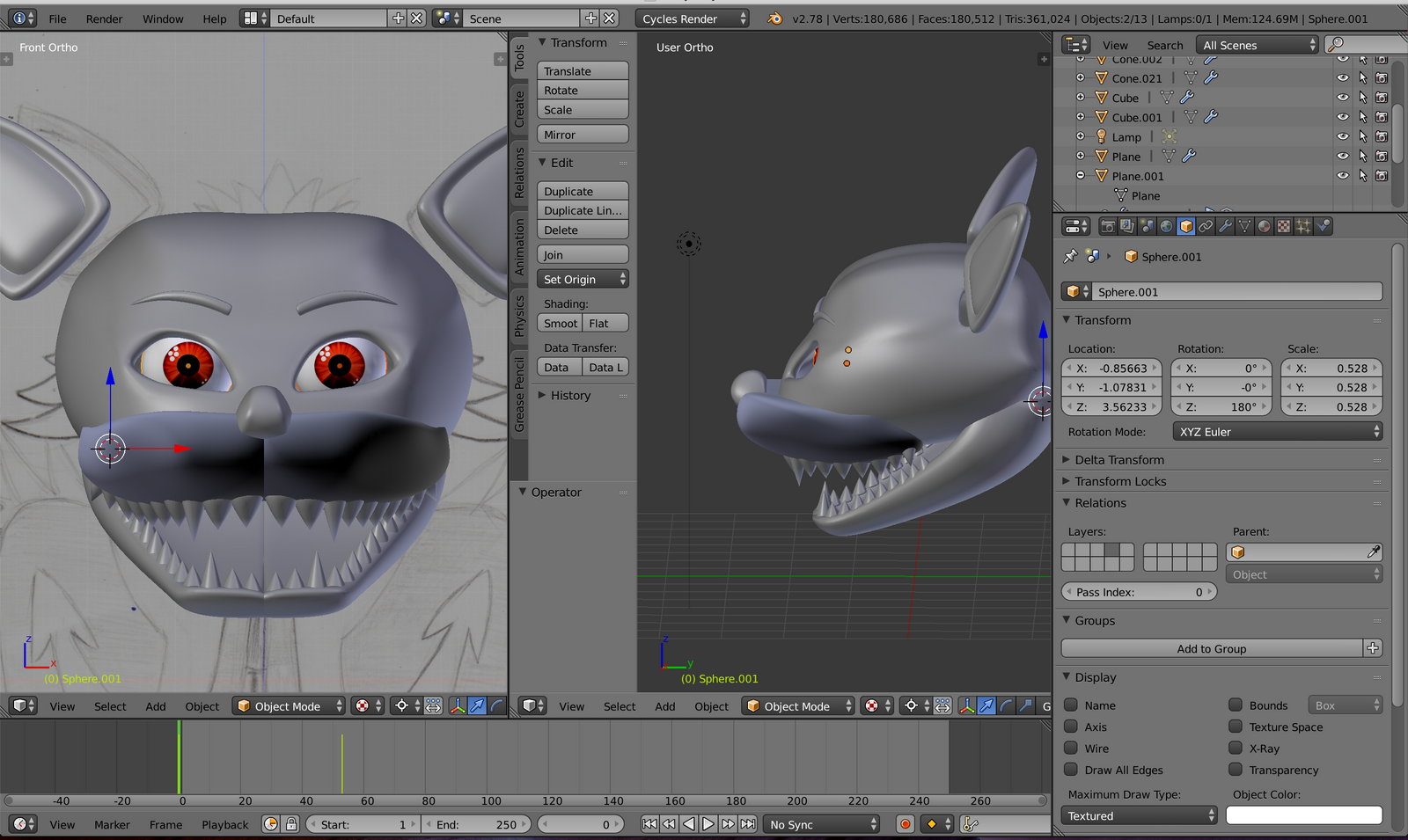
Task: Open the Help menu
Action: click(215, 18)
